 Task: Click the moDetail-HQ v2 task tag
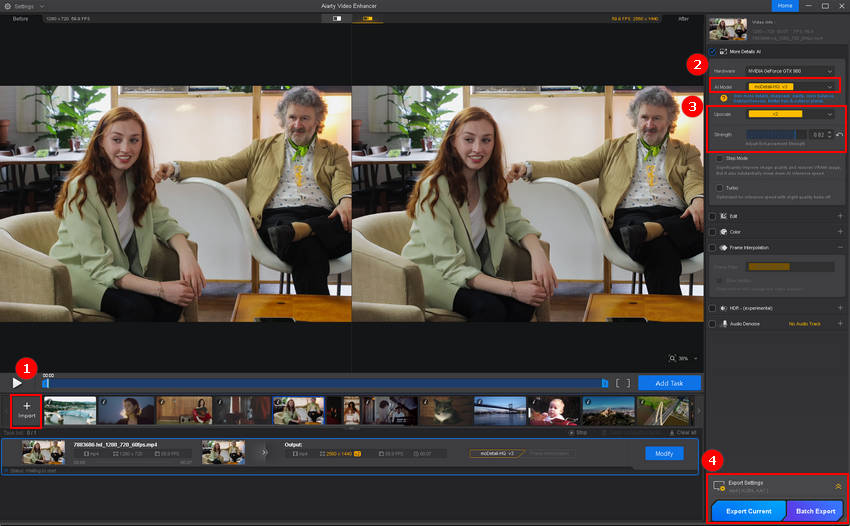497,453
